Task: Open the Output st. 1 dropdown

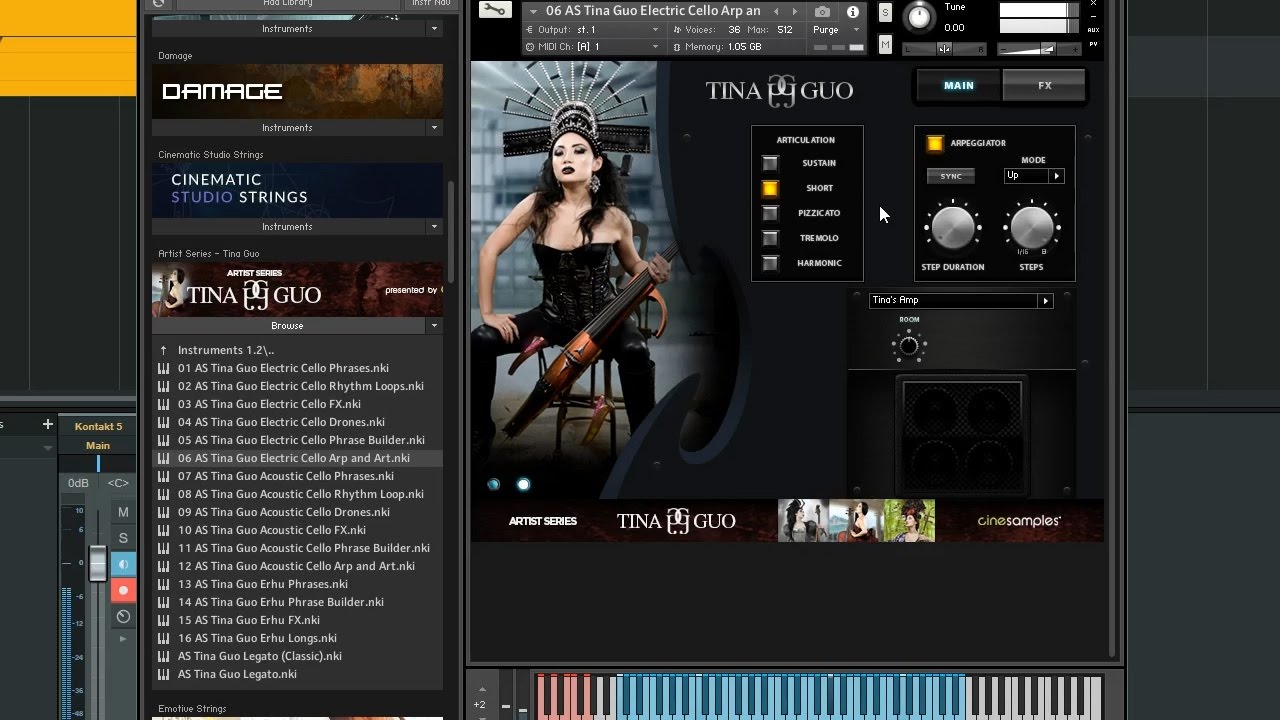Action: [x=593, y=30]
